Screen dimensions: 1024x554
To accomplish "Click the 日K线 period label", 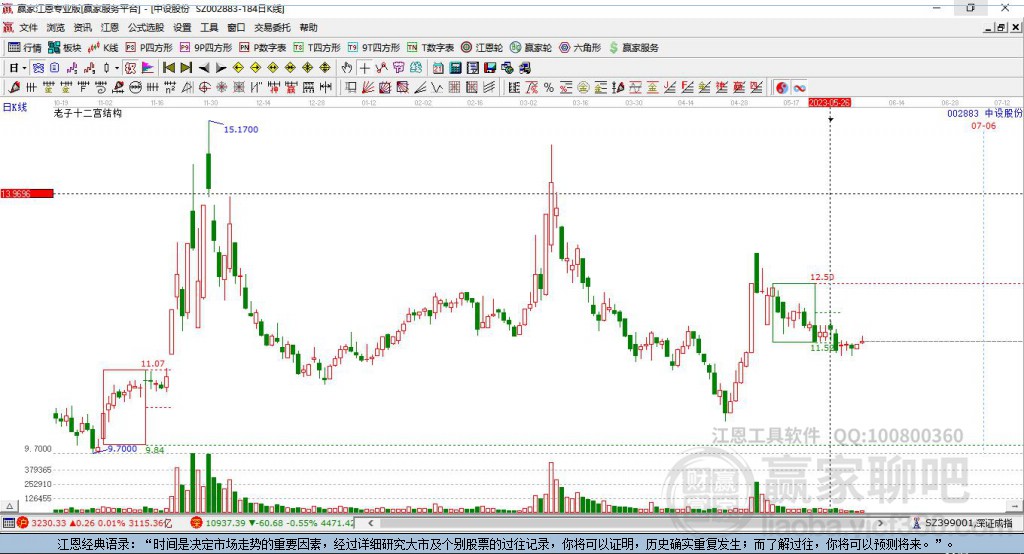I will pos(15,107).
